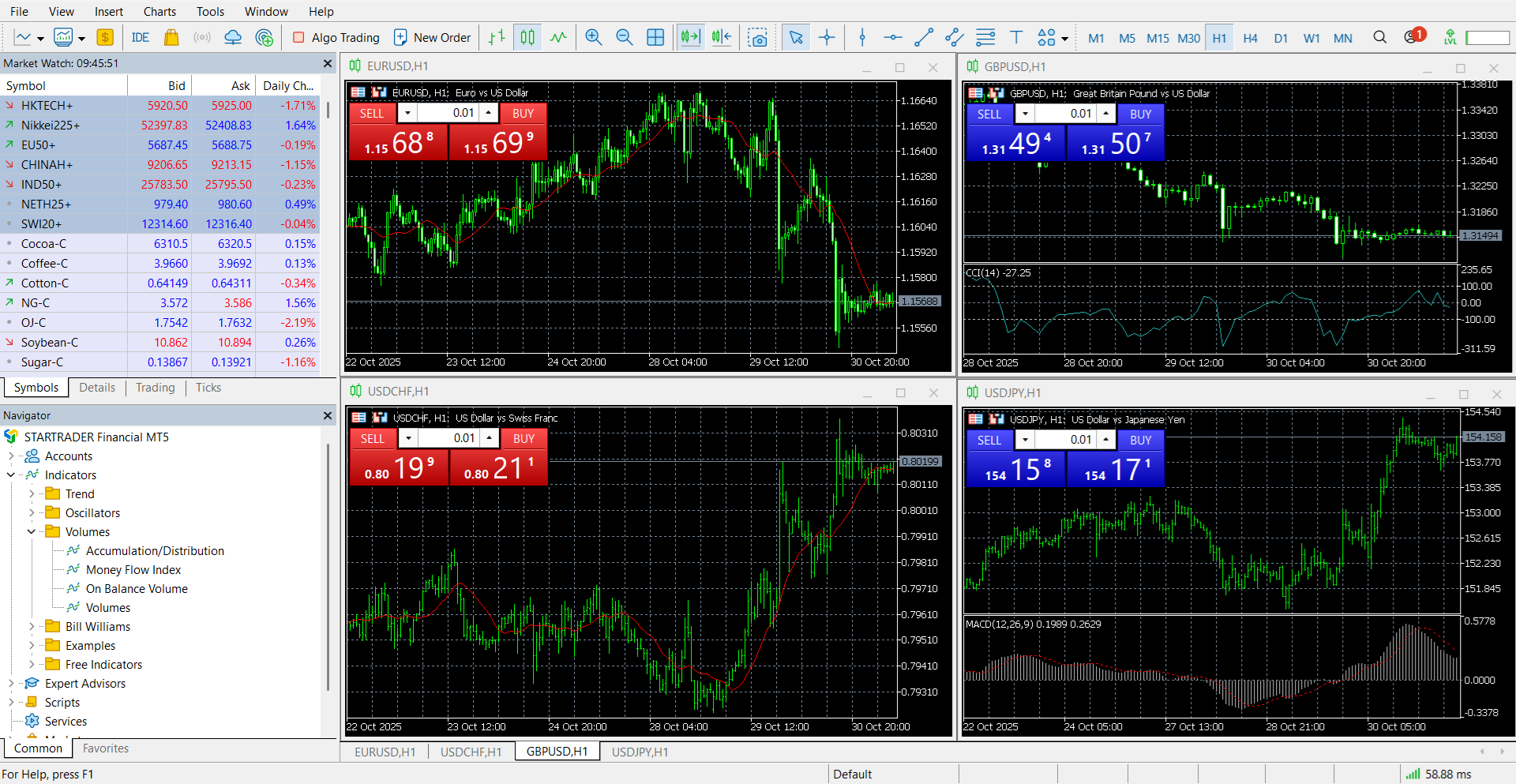Switch chart to line chart mode
Image resolution: width=1516 pixels, height=784 pixels.
tap(558, 37)
